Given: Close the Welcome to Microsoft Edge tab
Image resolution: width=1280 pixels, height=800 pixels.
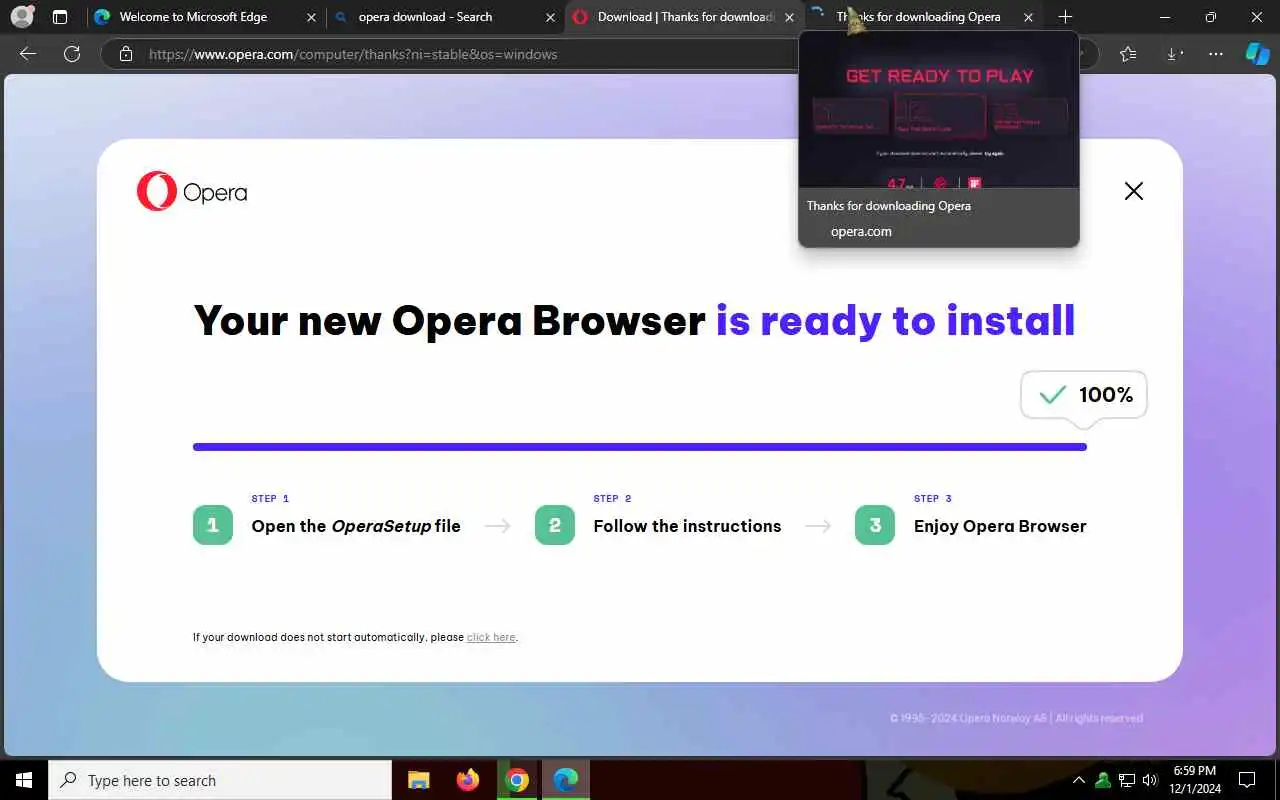Looking at the screenshot, I should point(311,17).
